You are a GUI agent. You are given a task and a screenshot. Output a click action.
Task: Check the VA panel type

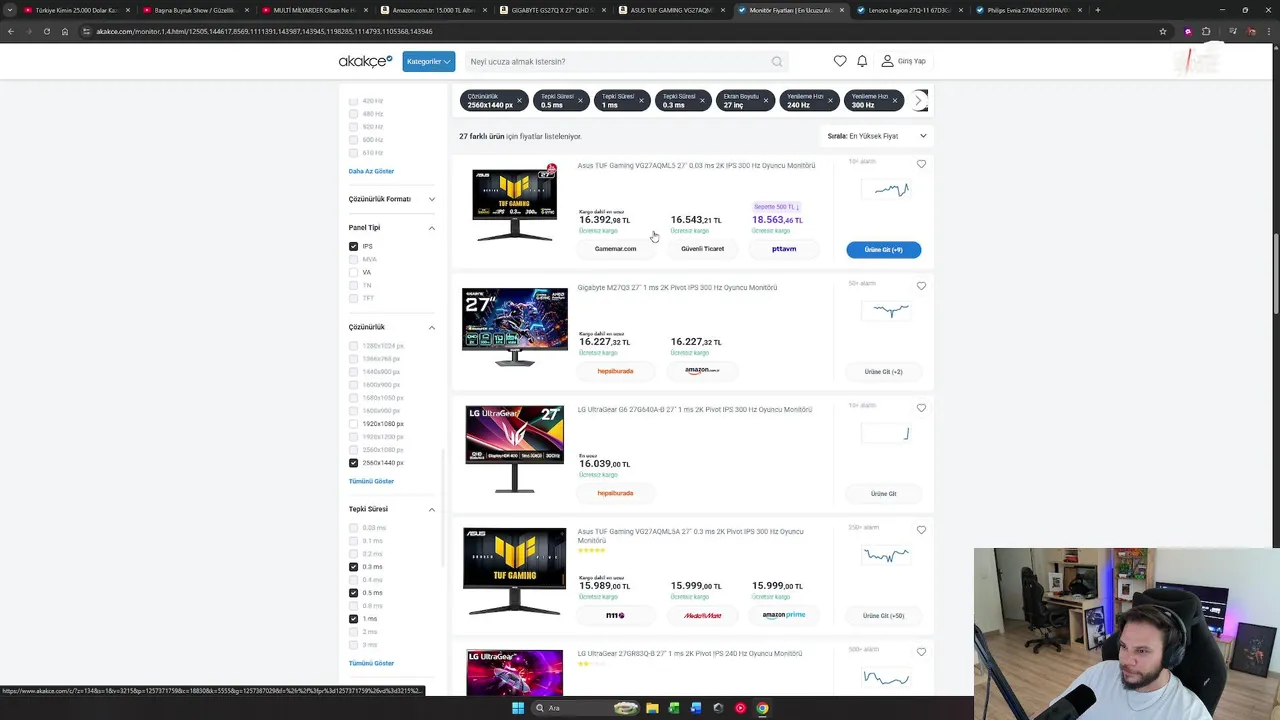(353, 272)
